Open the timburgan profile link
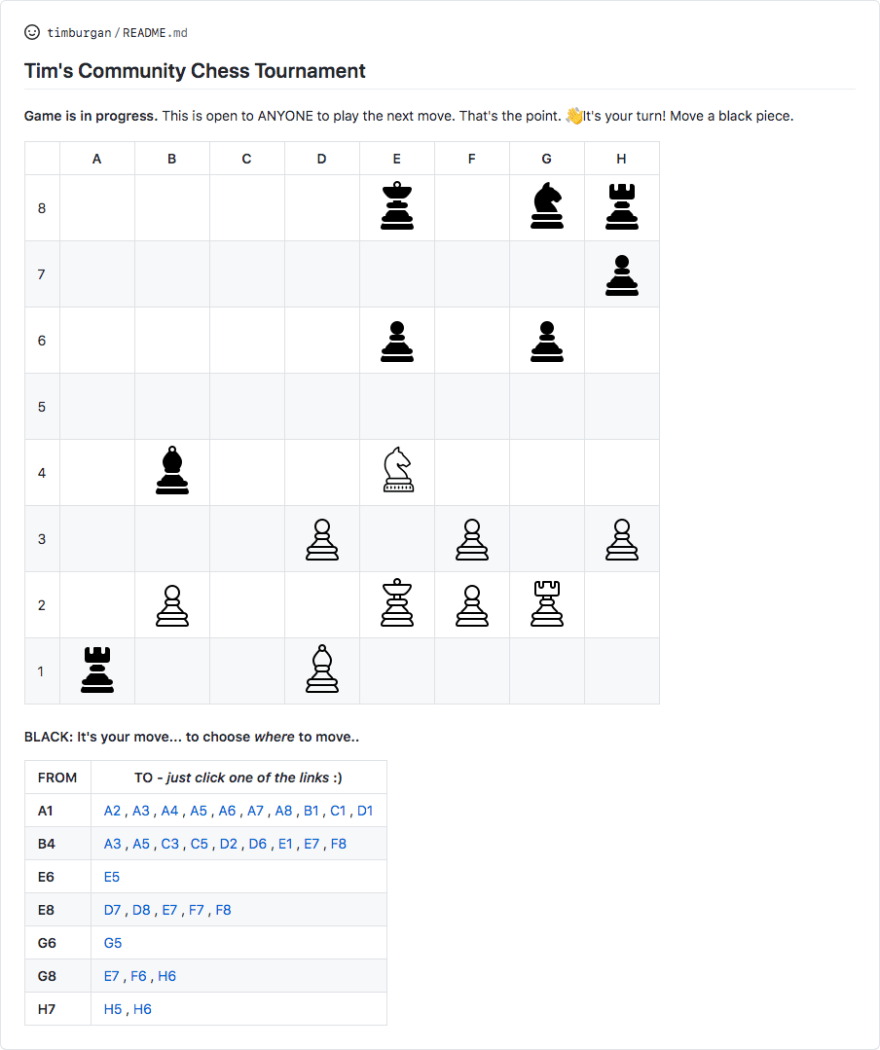The height and width of the screenshot is (1050, 880). [x=79, y=33]
